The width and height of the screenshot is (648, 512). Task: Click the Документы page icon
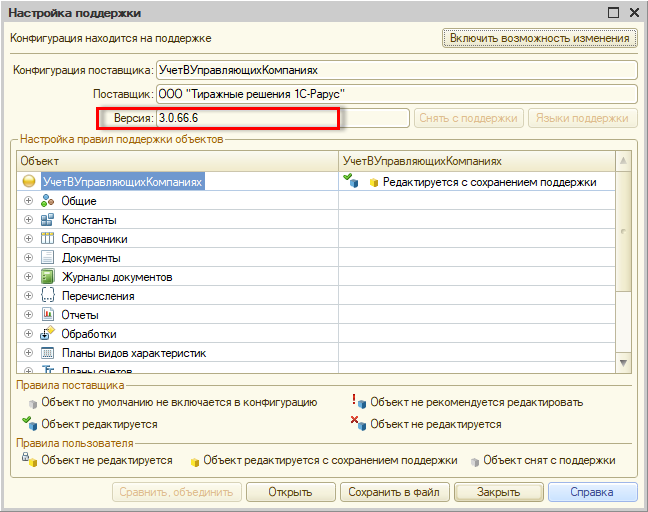(x=48, y=257)
